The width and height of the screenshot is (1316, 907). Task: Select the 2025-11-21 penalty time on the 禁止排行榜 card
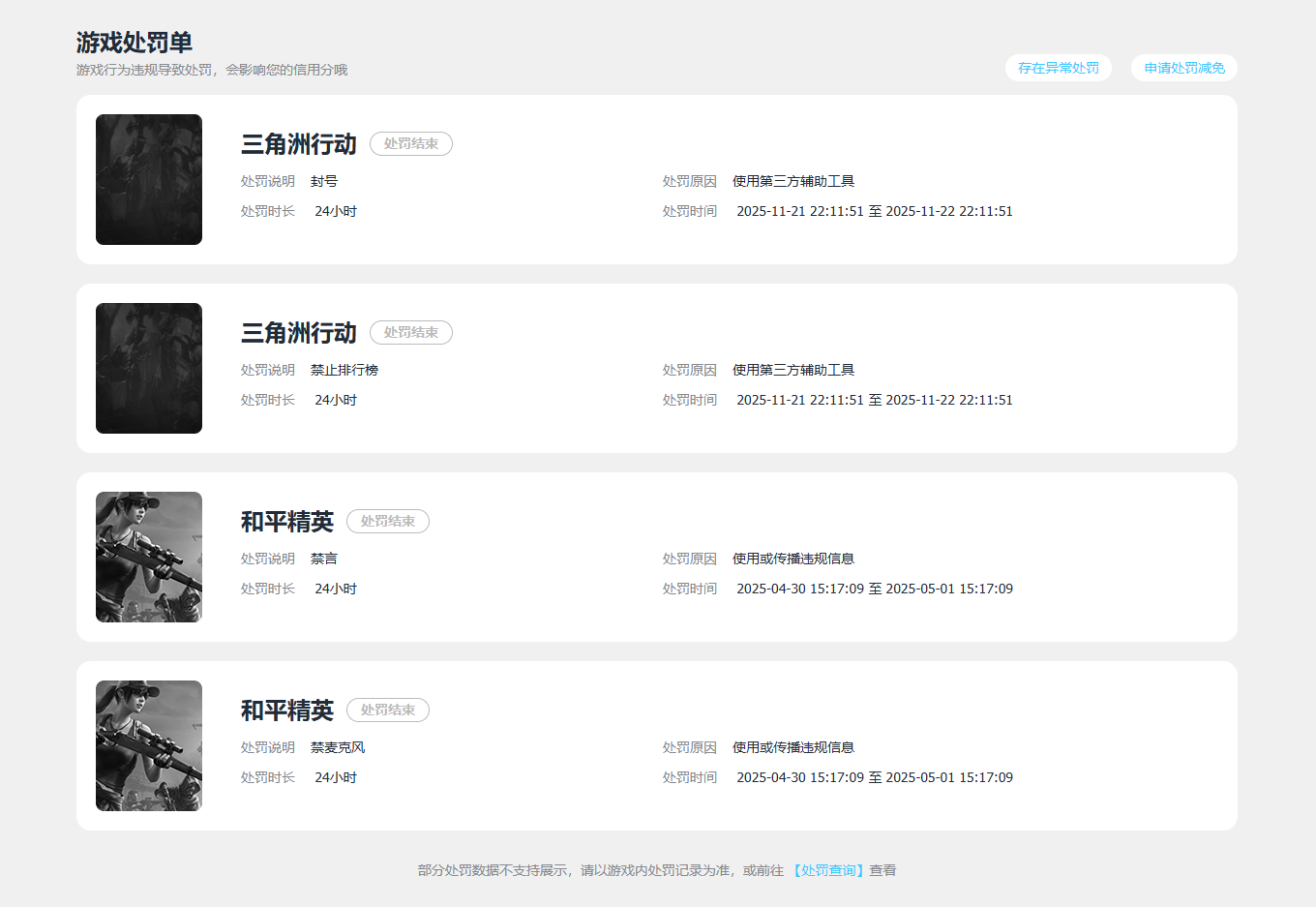pos(875,400)
